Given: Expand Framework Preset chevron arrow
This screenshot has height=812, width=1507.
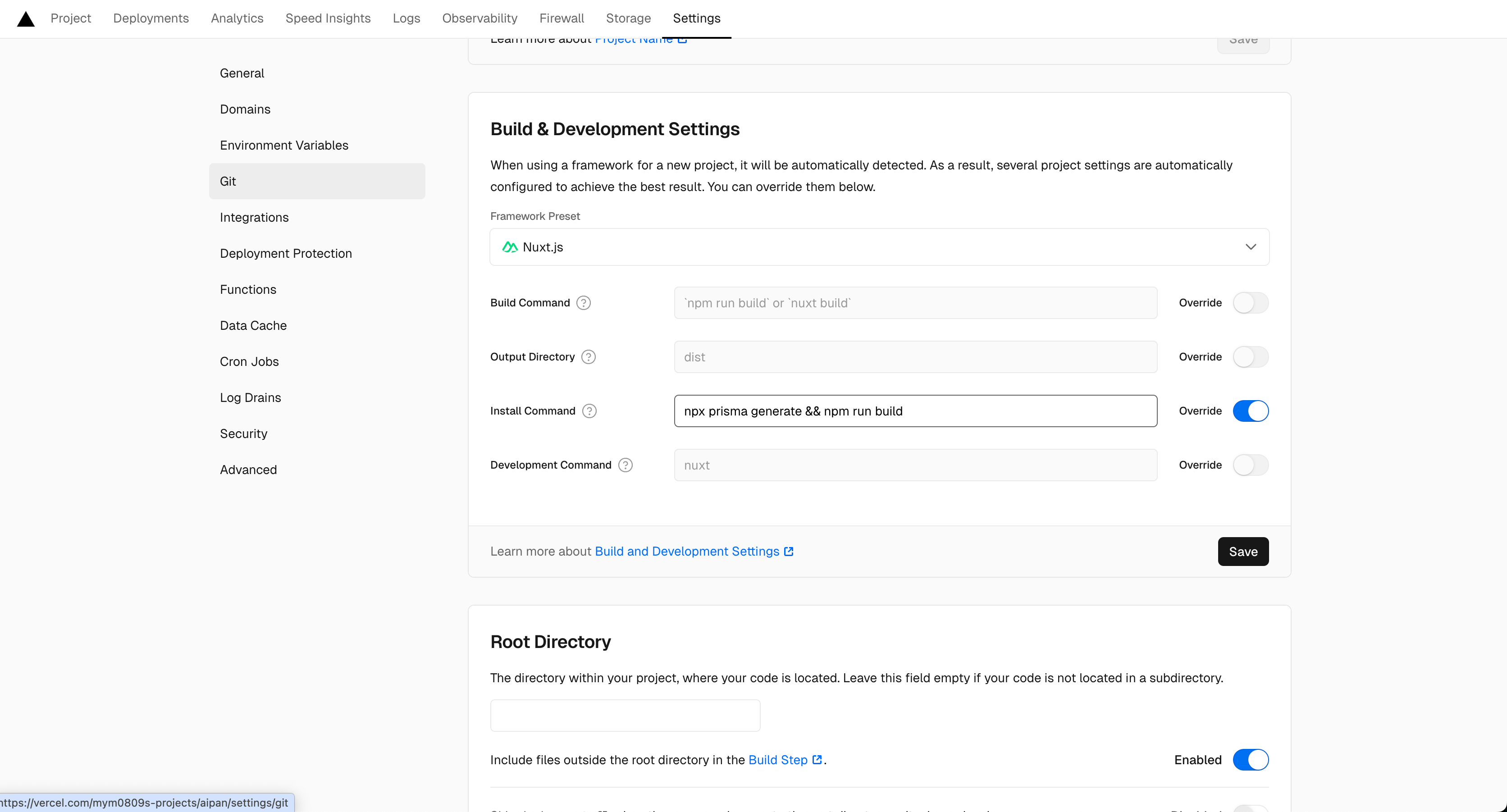Looking at the screenshot, I should pos(1250,247).
